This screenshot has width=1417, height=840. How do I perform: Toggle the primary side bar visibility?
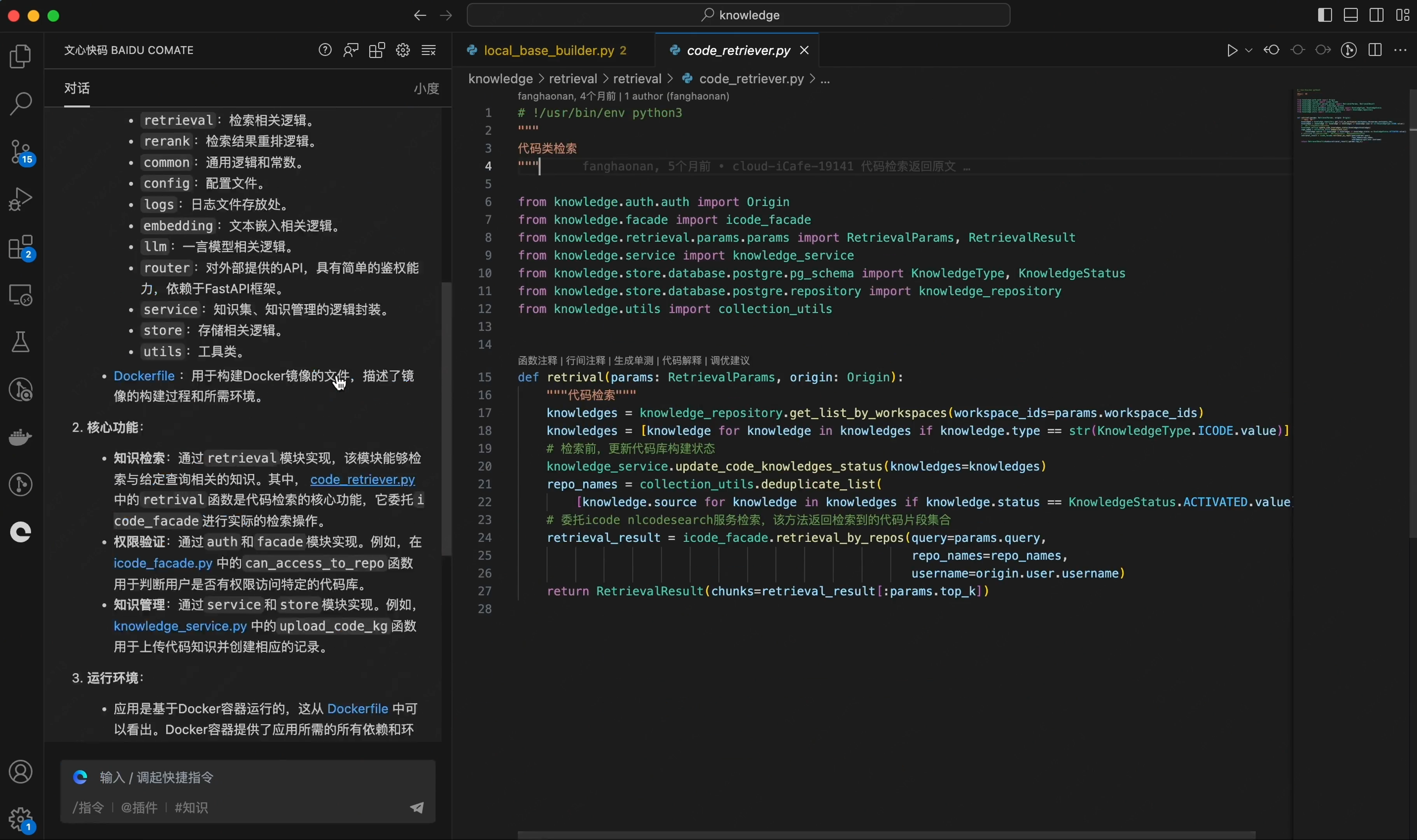click(1325, 15)
